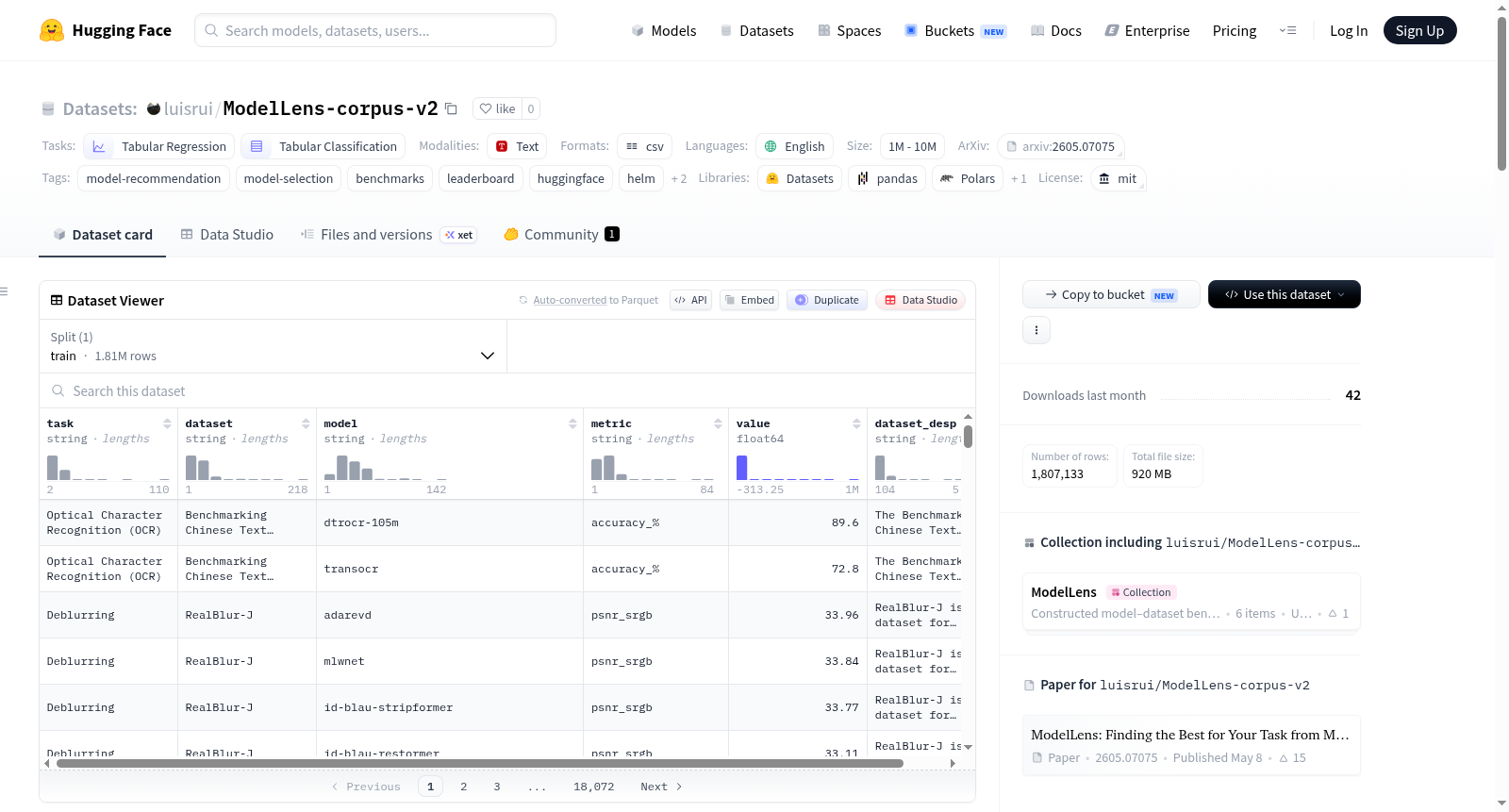This screenshot has height=812, width=1509.
Task: Open Data Studio from viewer header
Action: click(x=920, y=300)
